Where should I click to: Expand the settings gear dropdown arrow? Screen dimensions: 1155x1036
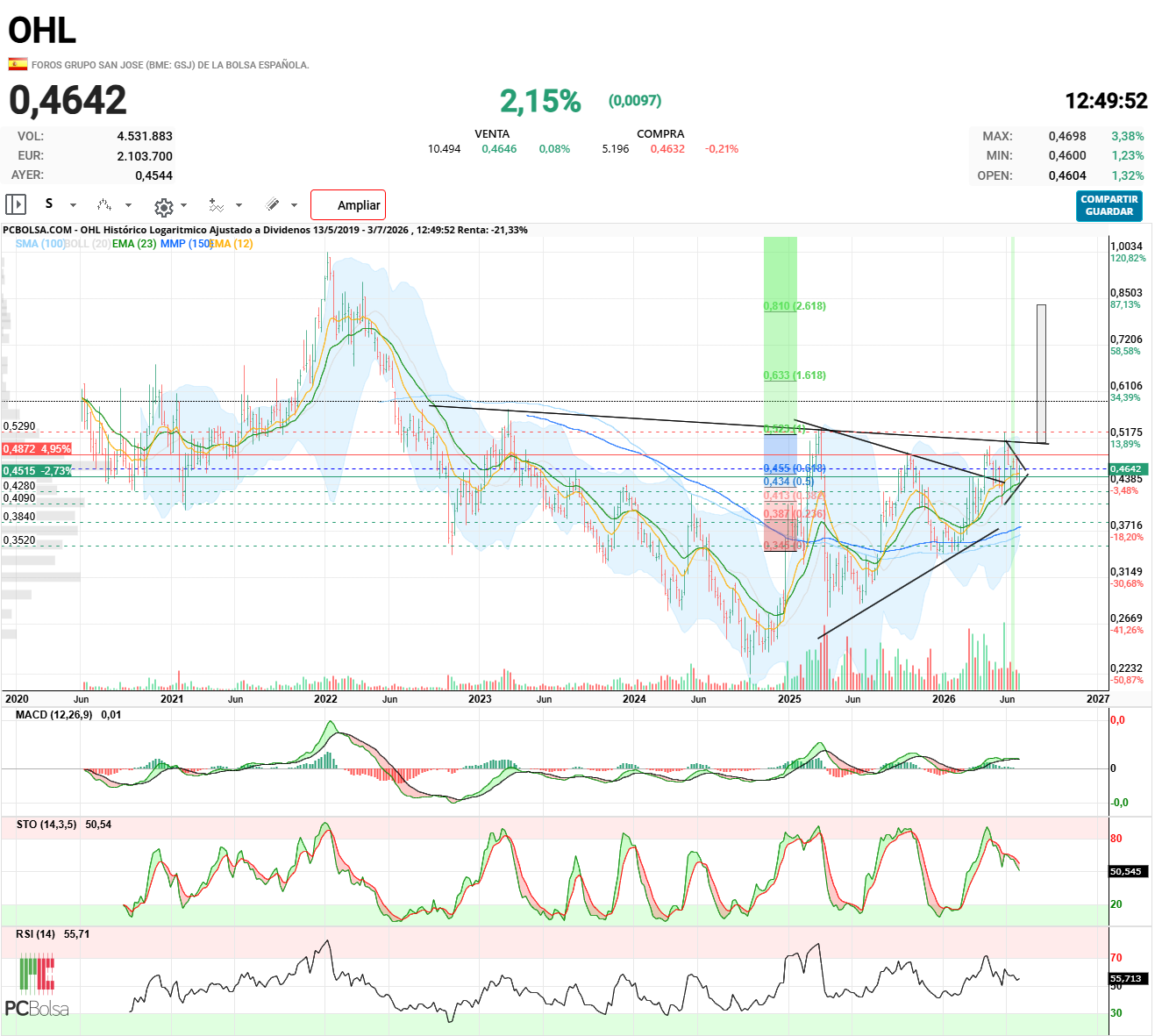click(183, 205)
